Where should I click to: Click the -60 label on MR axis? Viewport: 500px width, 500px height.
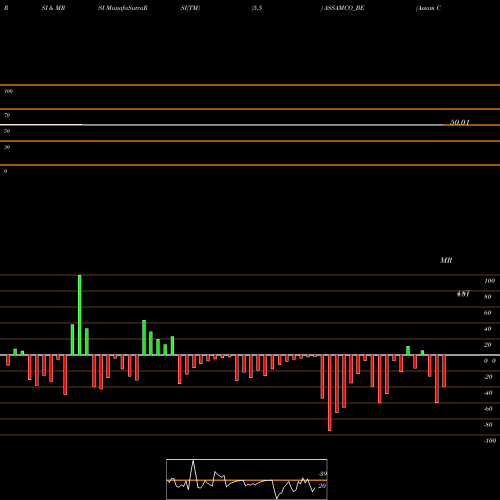pyautogui.click(x=488, y=409)
